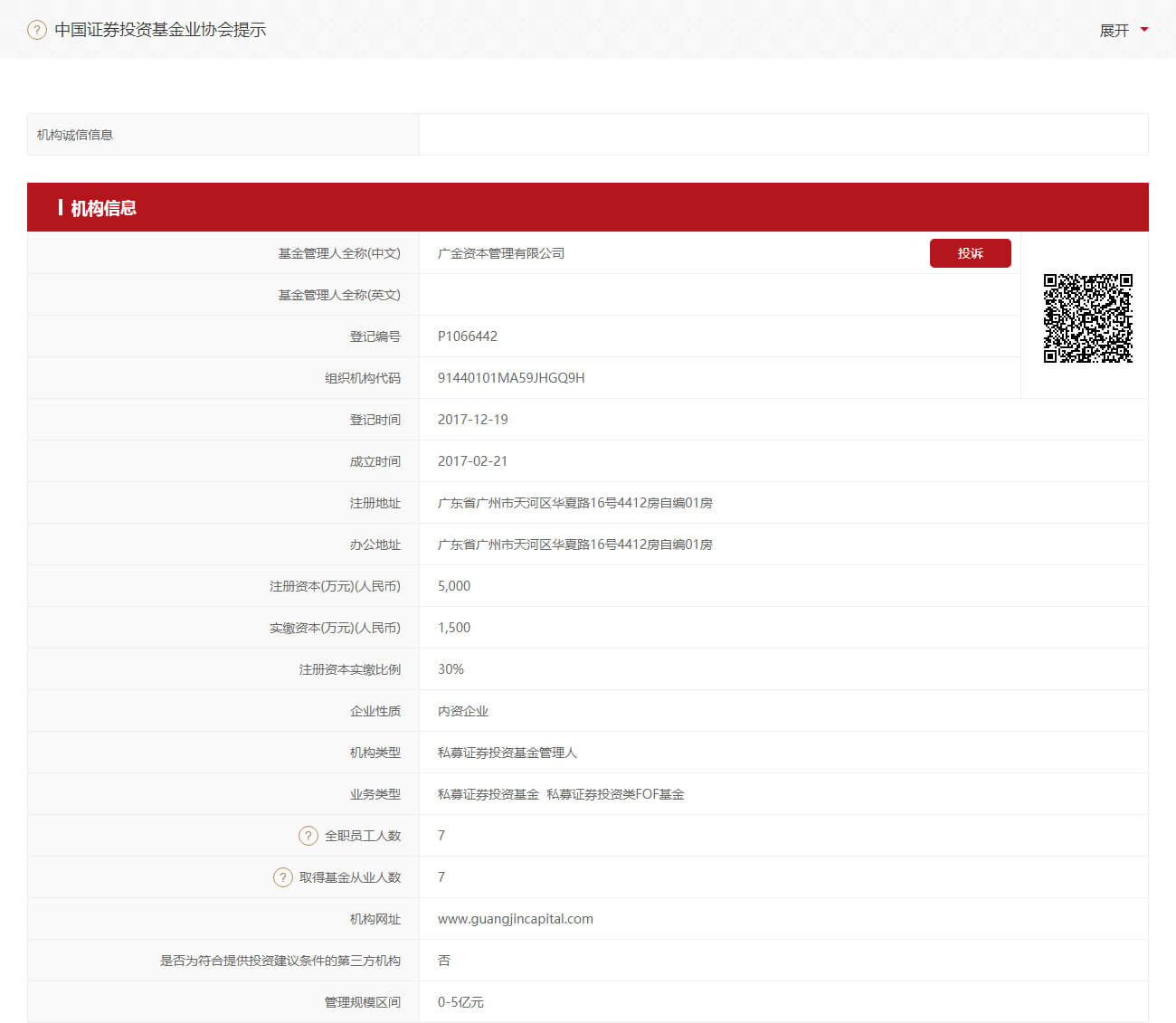The width and height of the screenshot is (1176, 1023).
Task: Select company name 广金资本管理有限公司
Action: pyautogui.click(x=501, y=253)
